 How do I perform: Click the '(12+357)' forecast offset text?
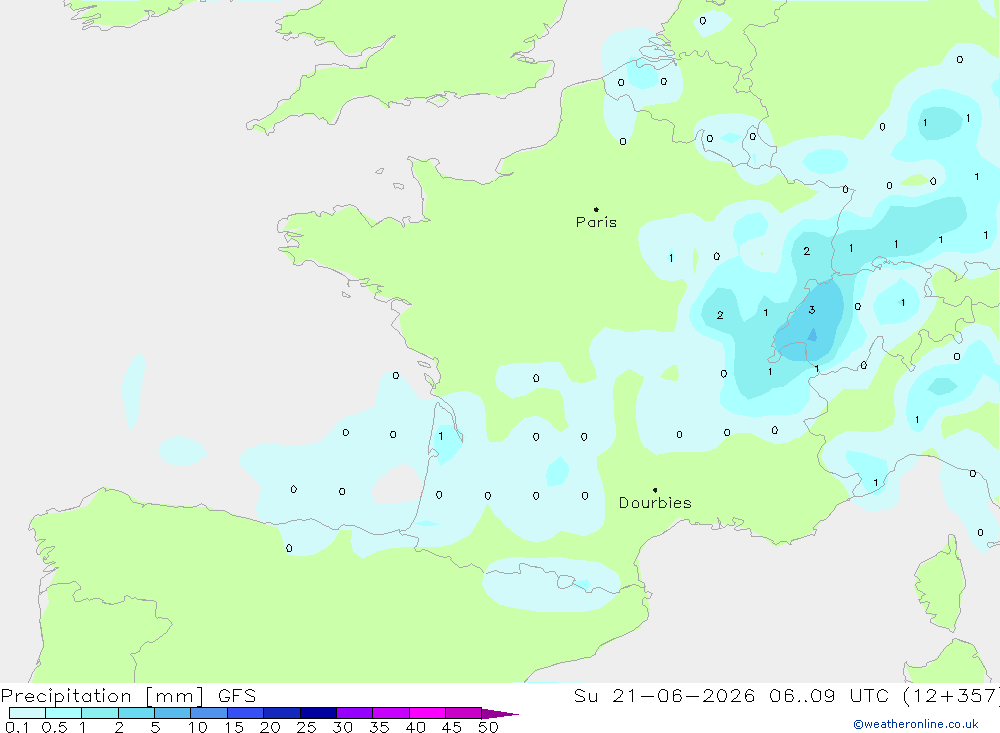[x=951, y=696]
